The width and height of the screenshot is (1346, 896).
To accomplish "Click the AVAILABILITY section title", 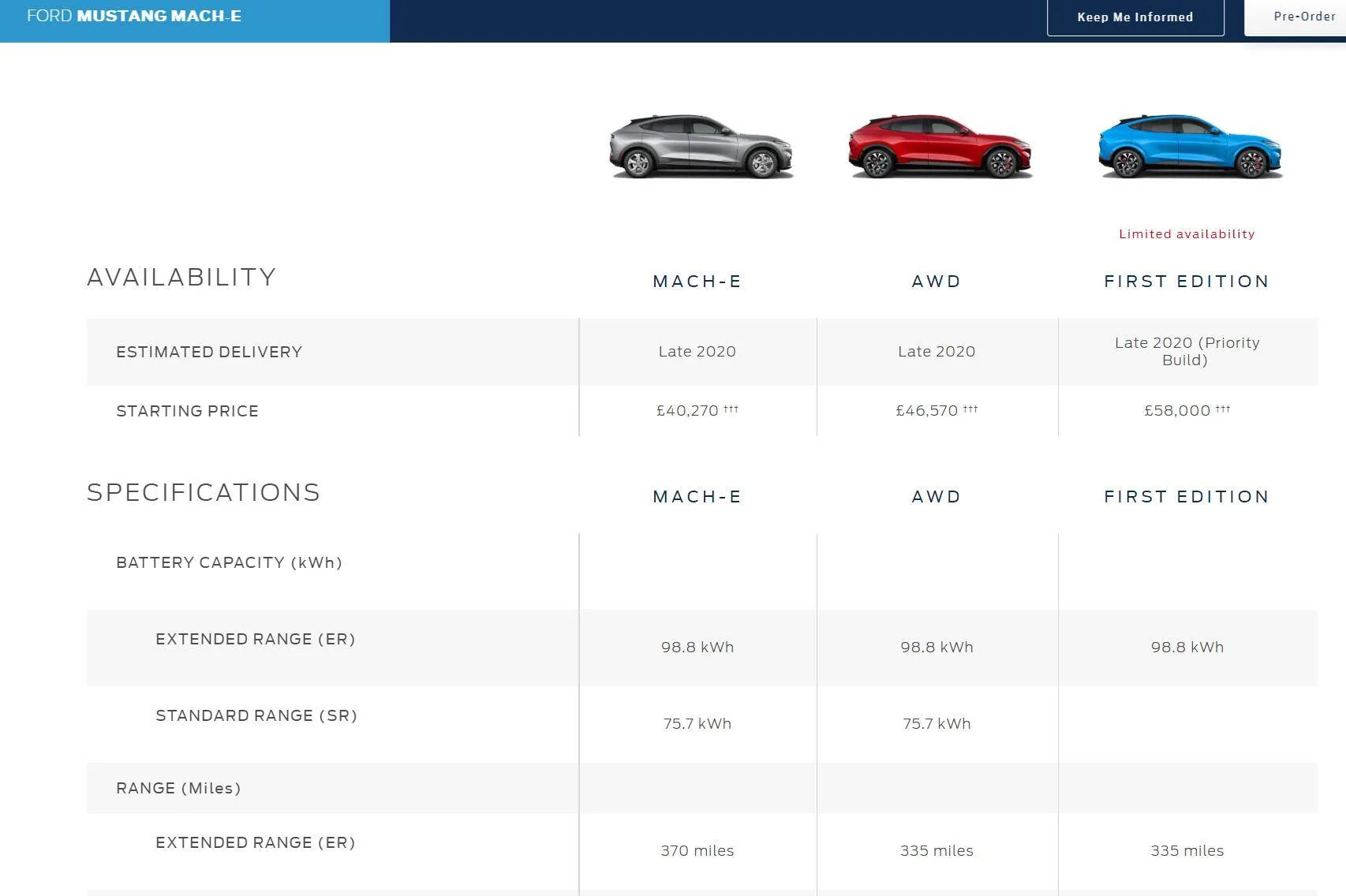I will point(181,278).
